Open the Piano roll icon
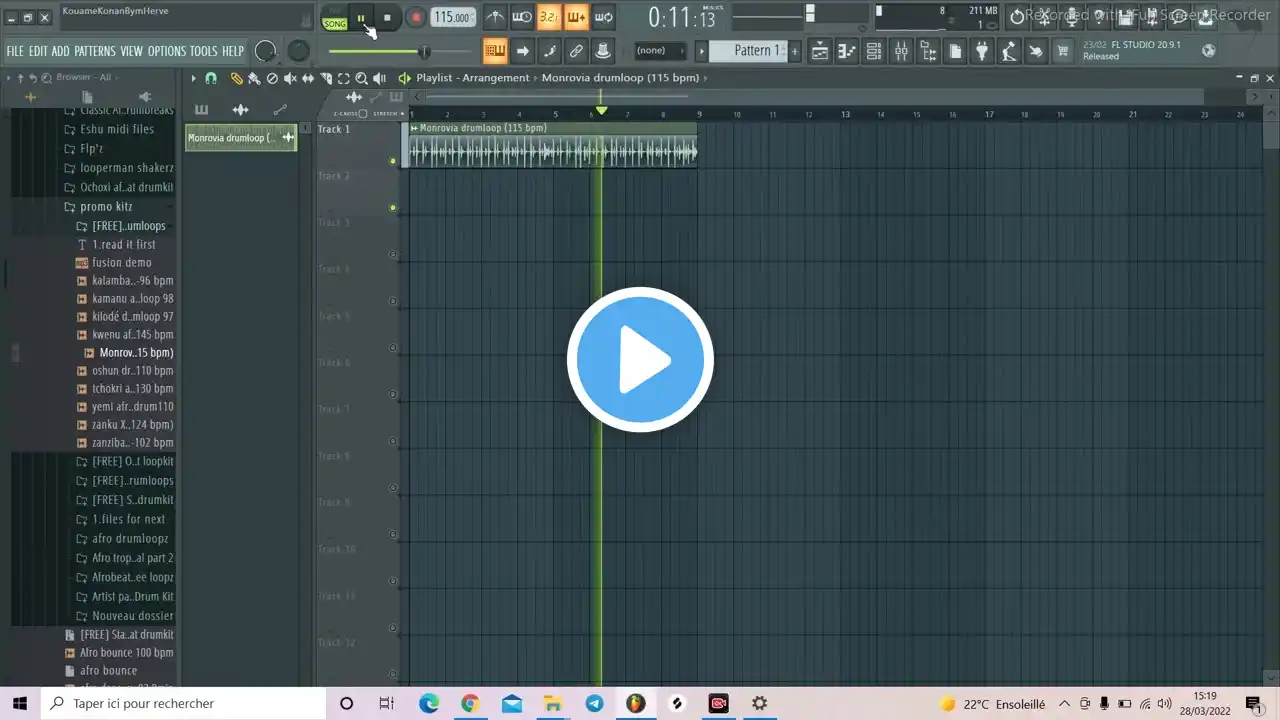The width and height of the screenshot is (1280, 720). 847,52
